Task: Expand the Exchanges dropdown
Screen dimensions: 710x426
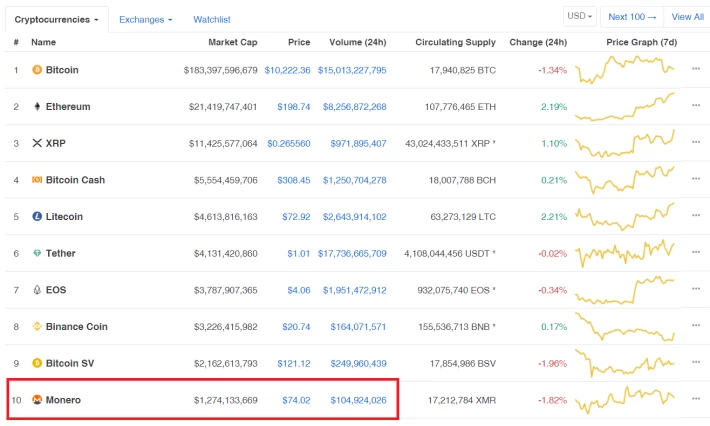Action: coord(145,19)
